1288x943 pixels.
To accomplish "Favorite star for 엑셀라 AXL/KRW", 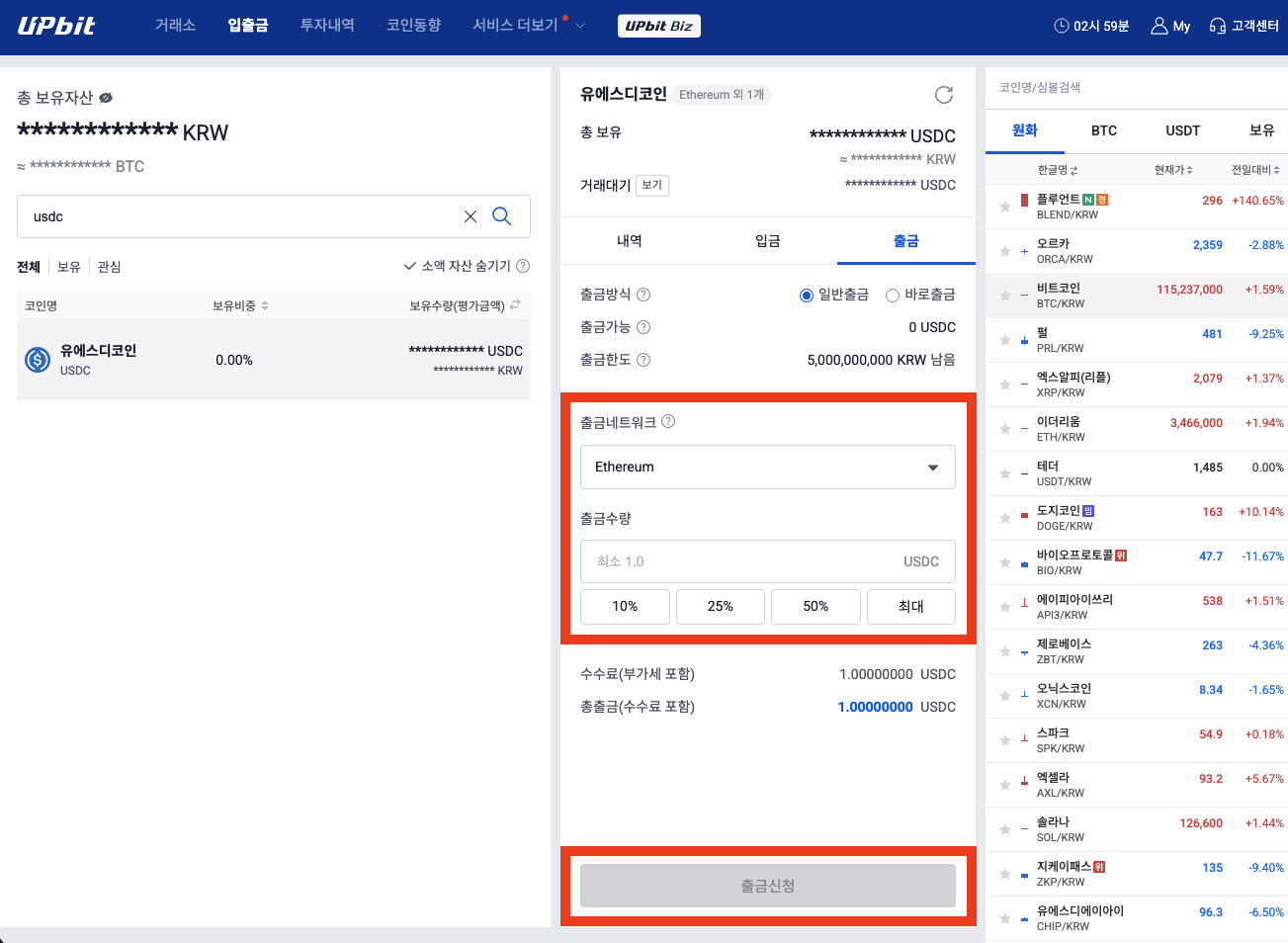I will [1004, 785].
